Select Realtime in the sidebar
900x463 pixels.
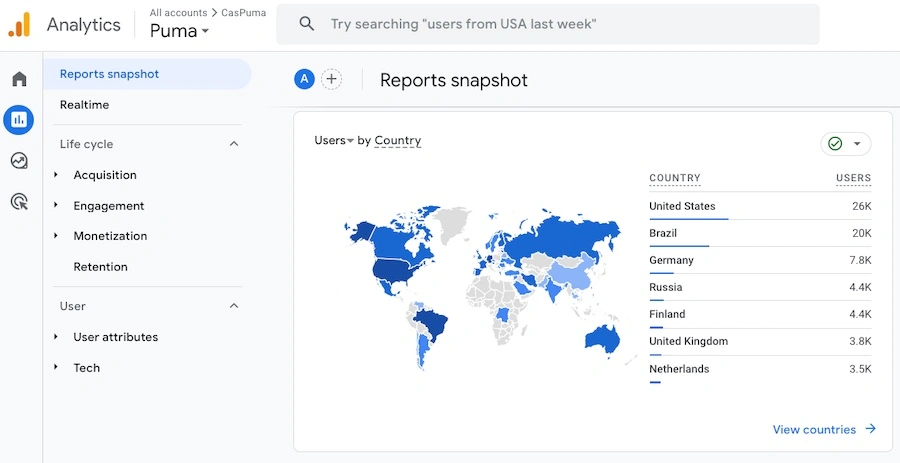(84, 105)
